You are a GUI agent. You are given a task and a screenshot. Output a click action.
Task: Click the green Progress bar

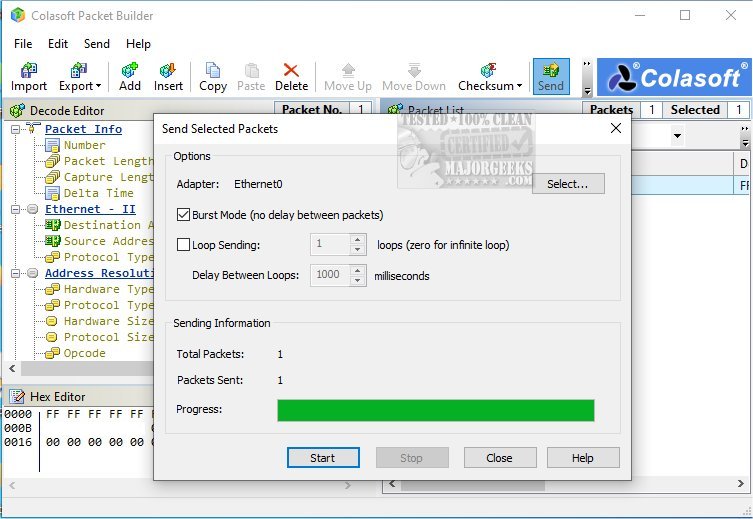(436, 410)
